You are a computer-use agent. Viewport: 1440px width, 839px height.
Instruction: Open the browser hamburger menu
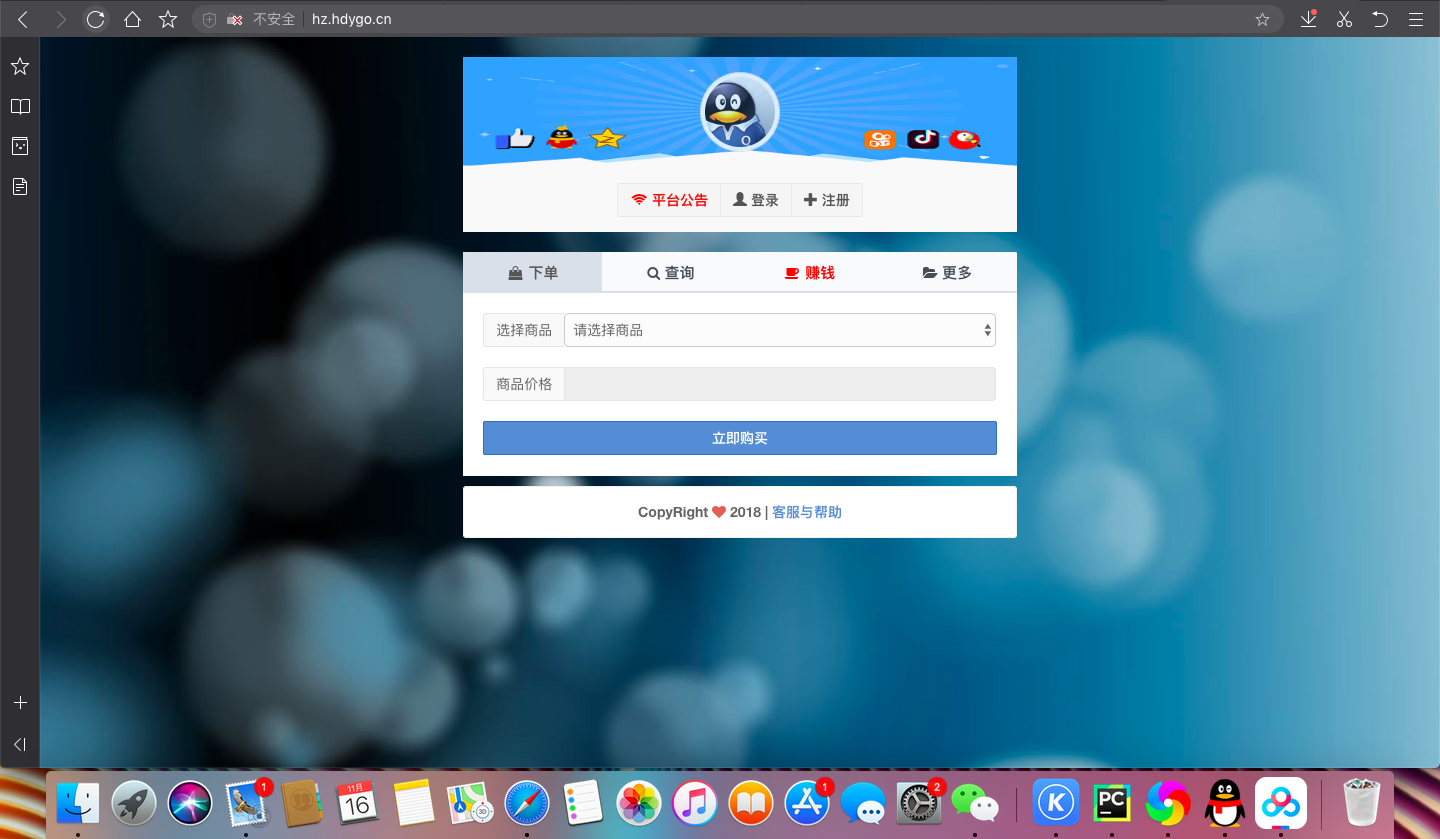1415,19
